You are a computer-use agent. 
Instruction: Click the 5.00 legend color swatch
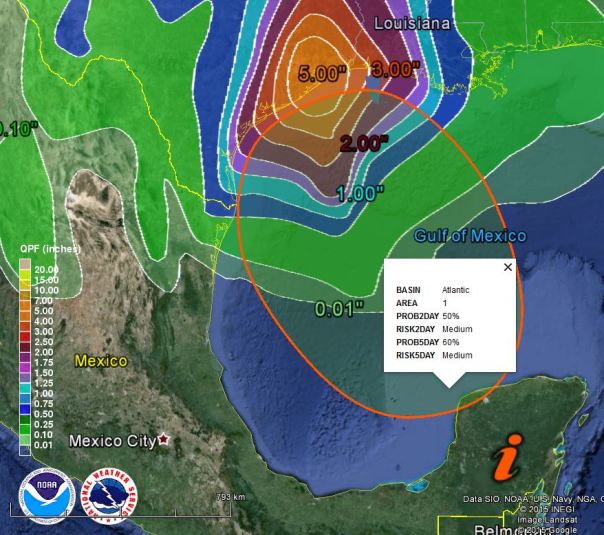(x=25, y=306)
